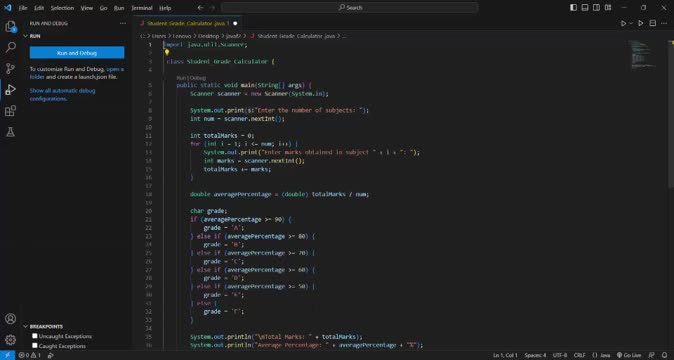The height and width of the screenshot is (360, 674).
Task: Change CRLF end of line sequence
Action: pos(579,355)
